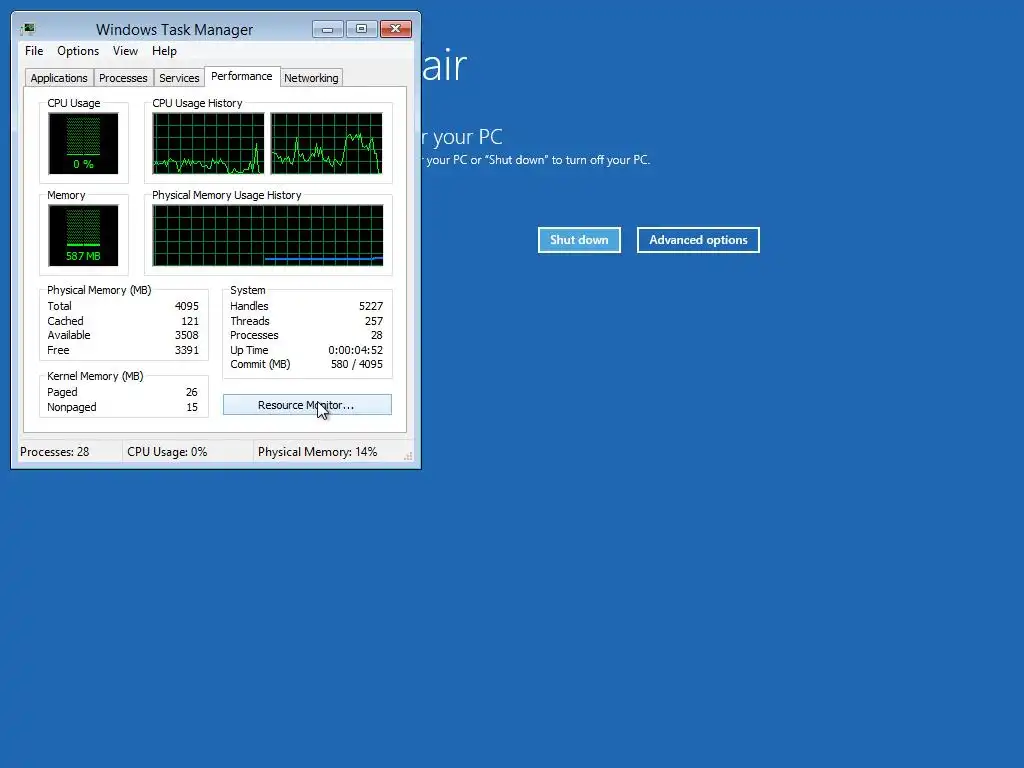1024x768 pixels.
Task: Open the View menu
Action: 125,51
